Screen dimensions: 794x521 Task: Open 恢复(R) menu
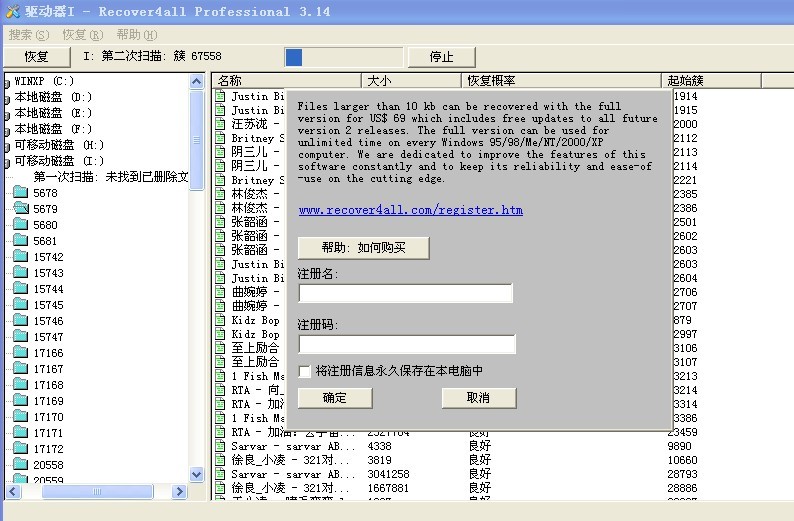(83, 35)
